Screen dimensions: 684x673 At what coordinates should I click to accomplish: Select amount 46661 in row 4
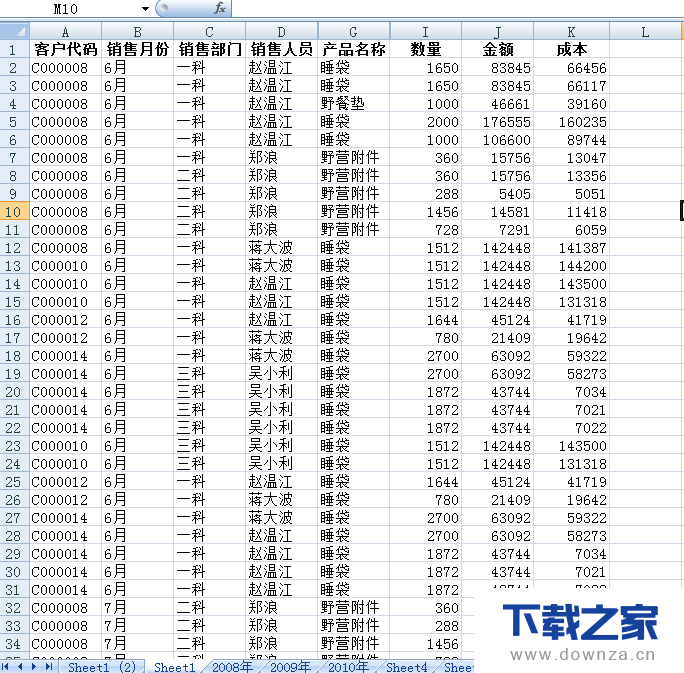(497, 103)
